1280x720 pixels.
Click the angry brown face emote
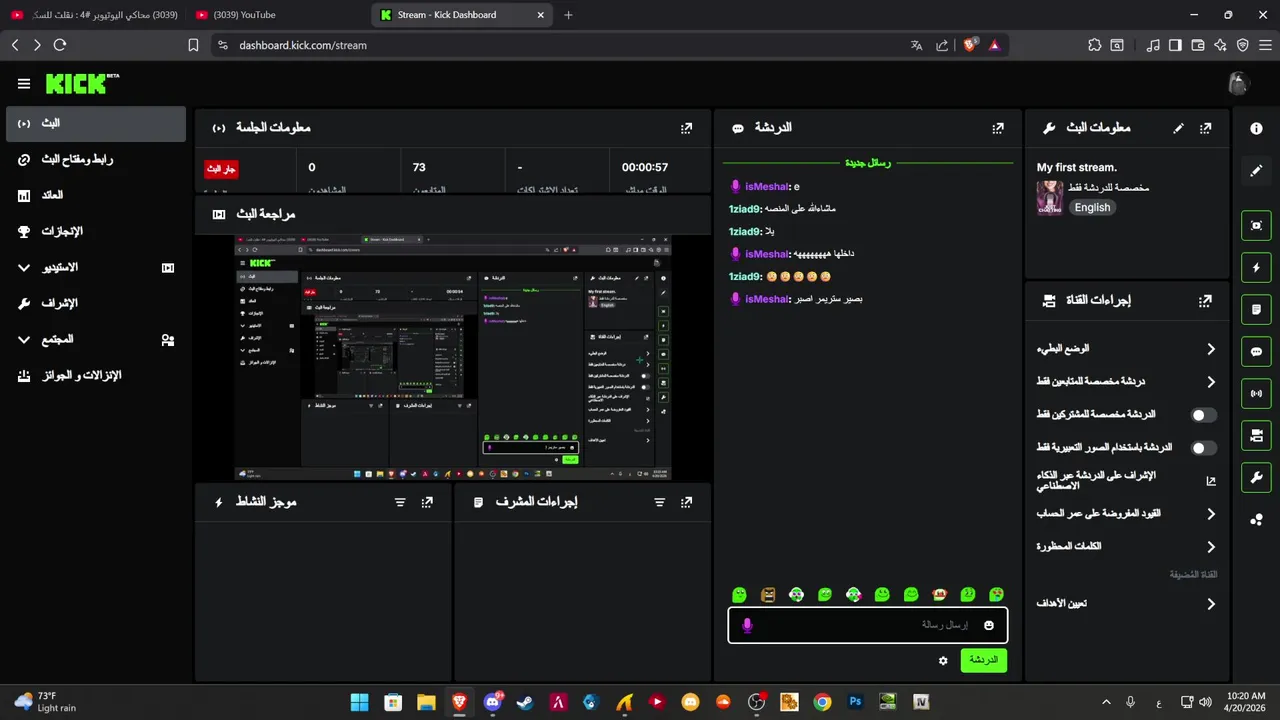pos(768,595)
